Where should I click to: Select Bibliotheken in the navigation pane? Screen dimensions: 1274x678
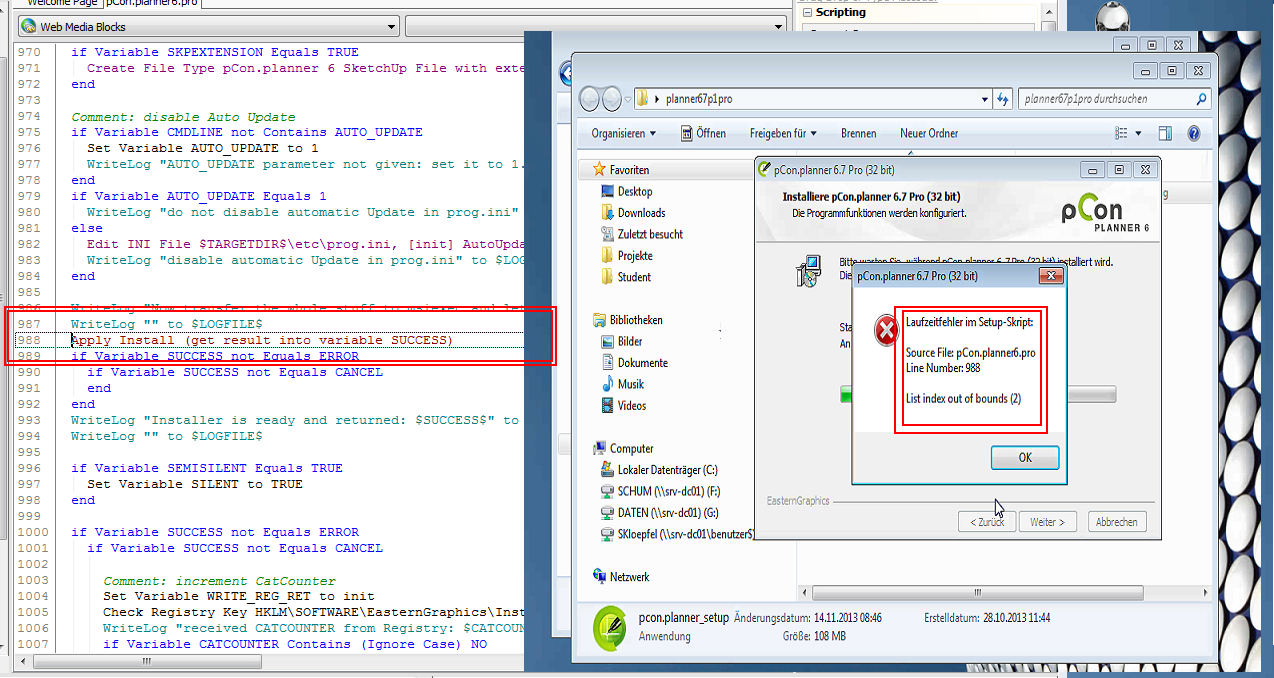[627, 320]
